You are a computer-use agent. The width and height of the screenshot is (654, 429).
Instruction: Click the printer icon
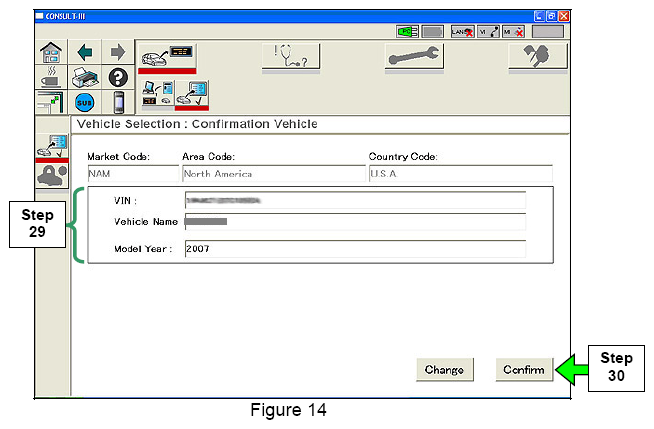[84, 76]
